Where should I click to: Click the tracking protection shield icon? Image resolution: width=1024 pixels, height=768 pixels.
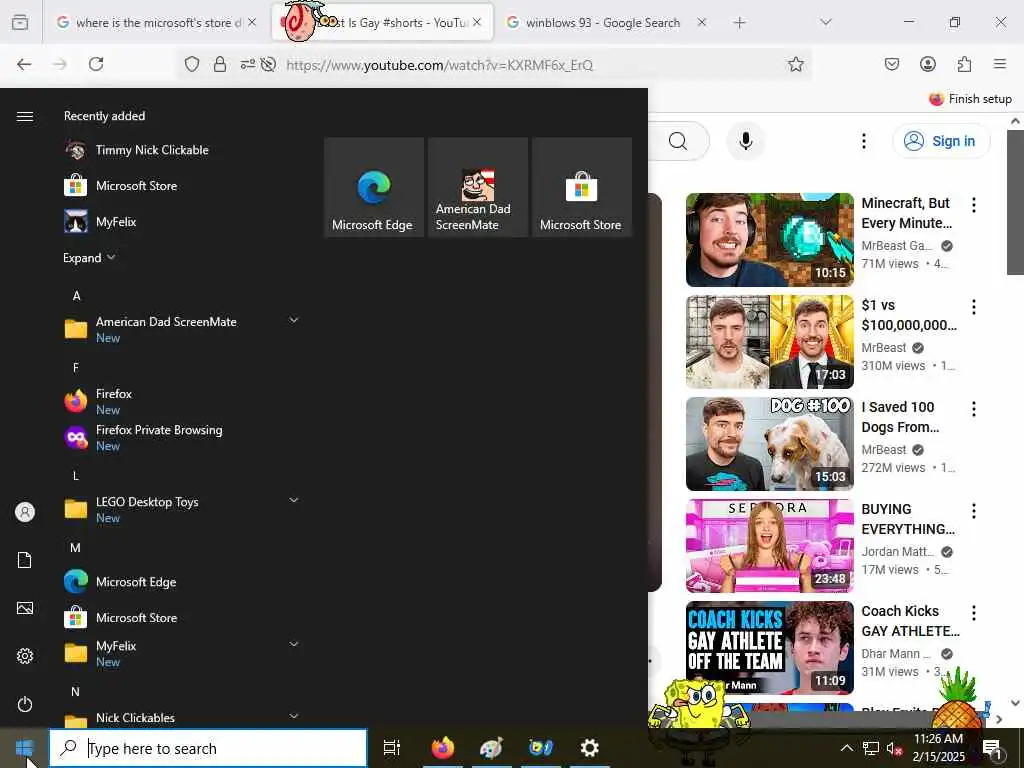pyautogui.click(x=191, y=64)
